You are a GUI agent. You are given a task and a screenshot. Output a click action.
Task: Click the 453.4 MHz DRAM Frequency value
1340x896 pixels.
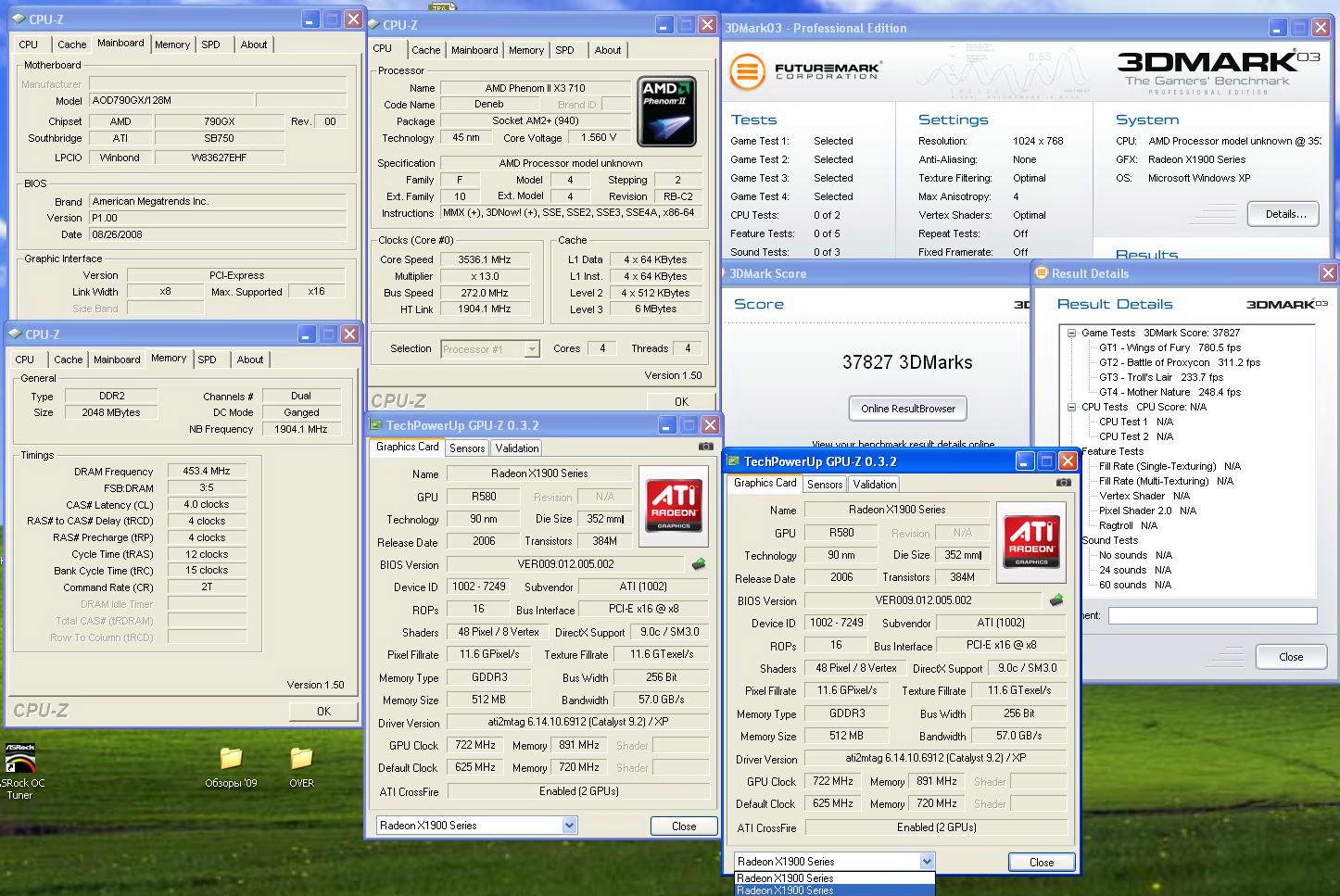[207, 471]
